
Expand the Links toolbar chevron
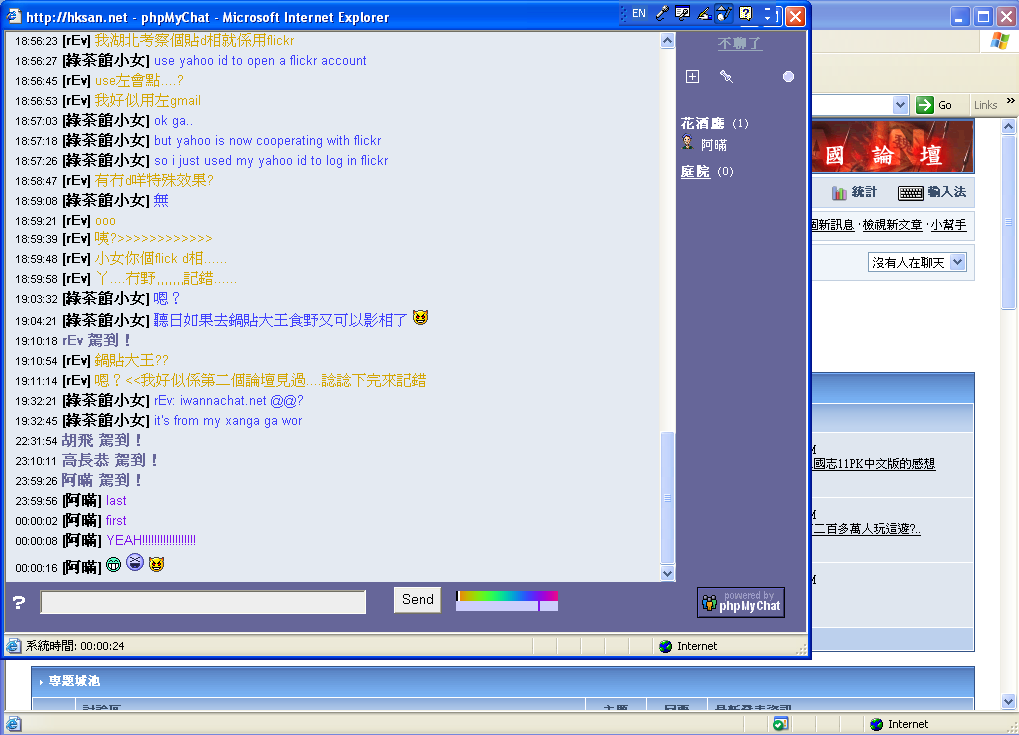coord(1011,101)
